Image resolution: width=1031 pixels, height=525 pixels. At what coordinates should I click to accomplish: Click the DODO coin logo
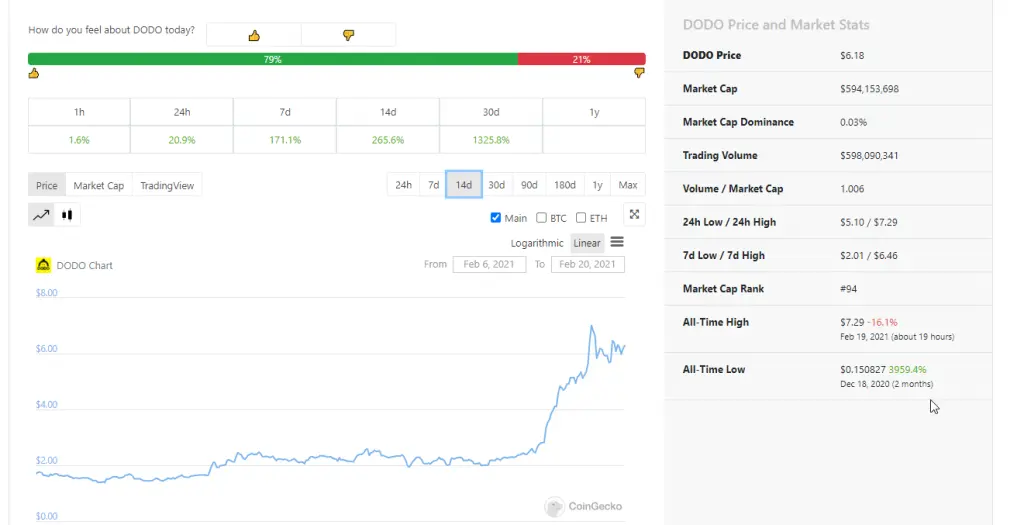[x=43, y=265]
